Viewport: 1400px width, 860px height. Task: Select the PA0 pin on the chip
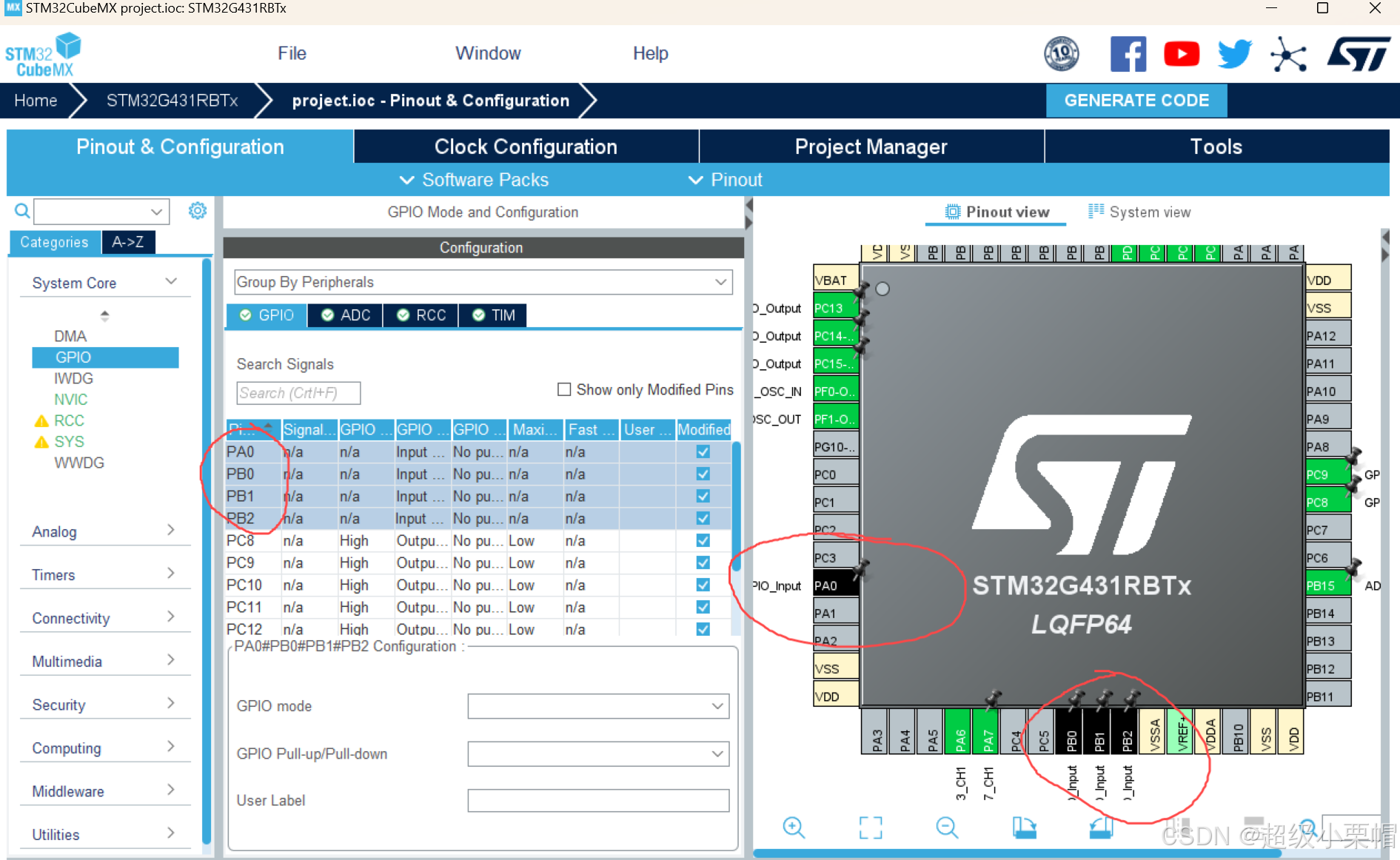pyautogui.click(x=836, y=585)
